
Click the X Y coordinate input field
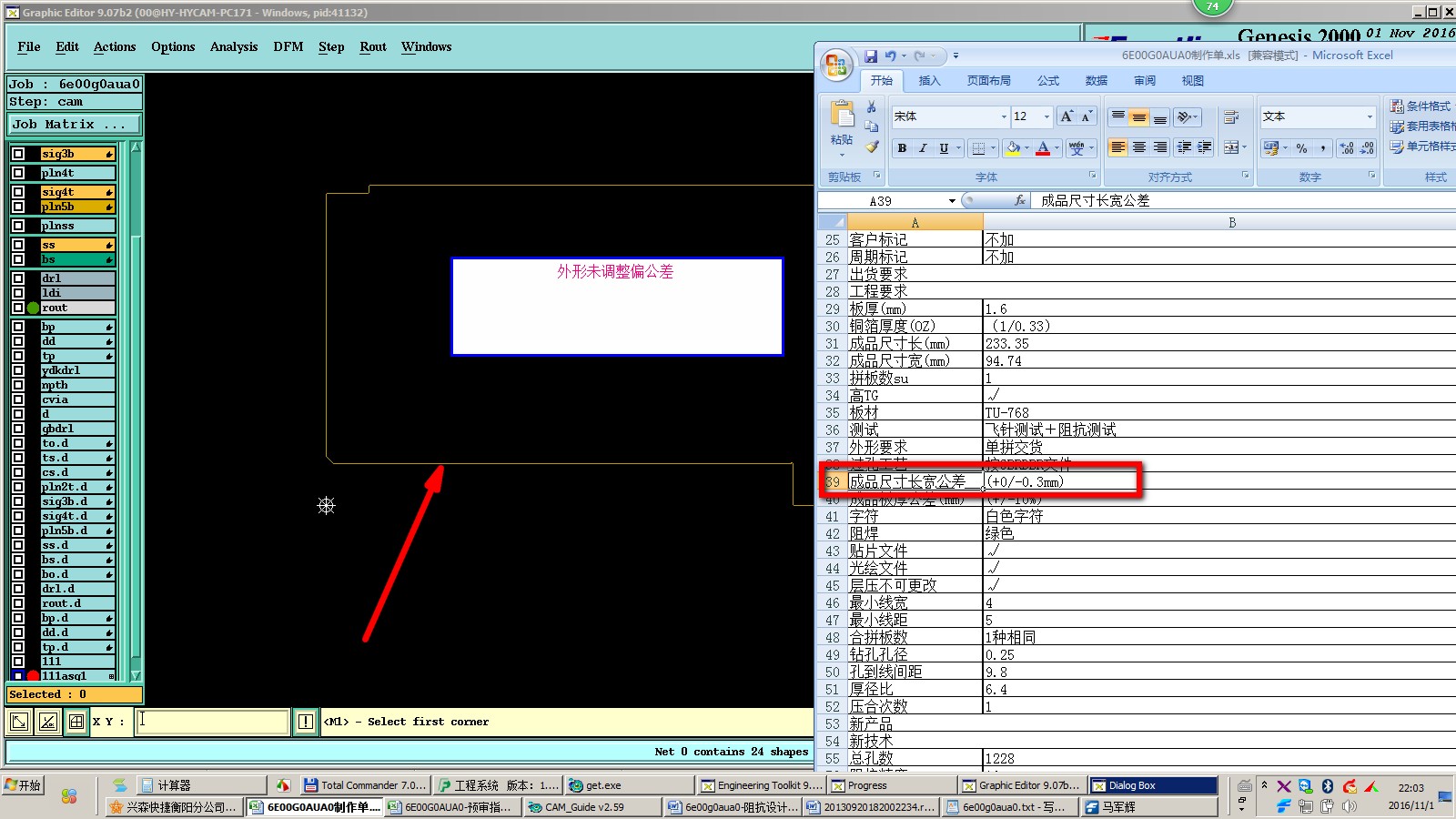tap(213, 722)
